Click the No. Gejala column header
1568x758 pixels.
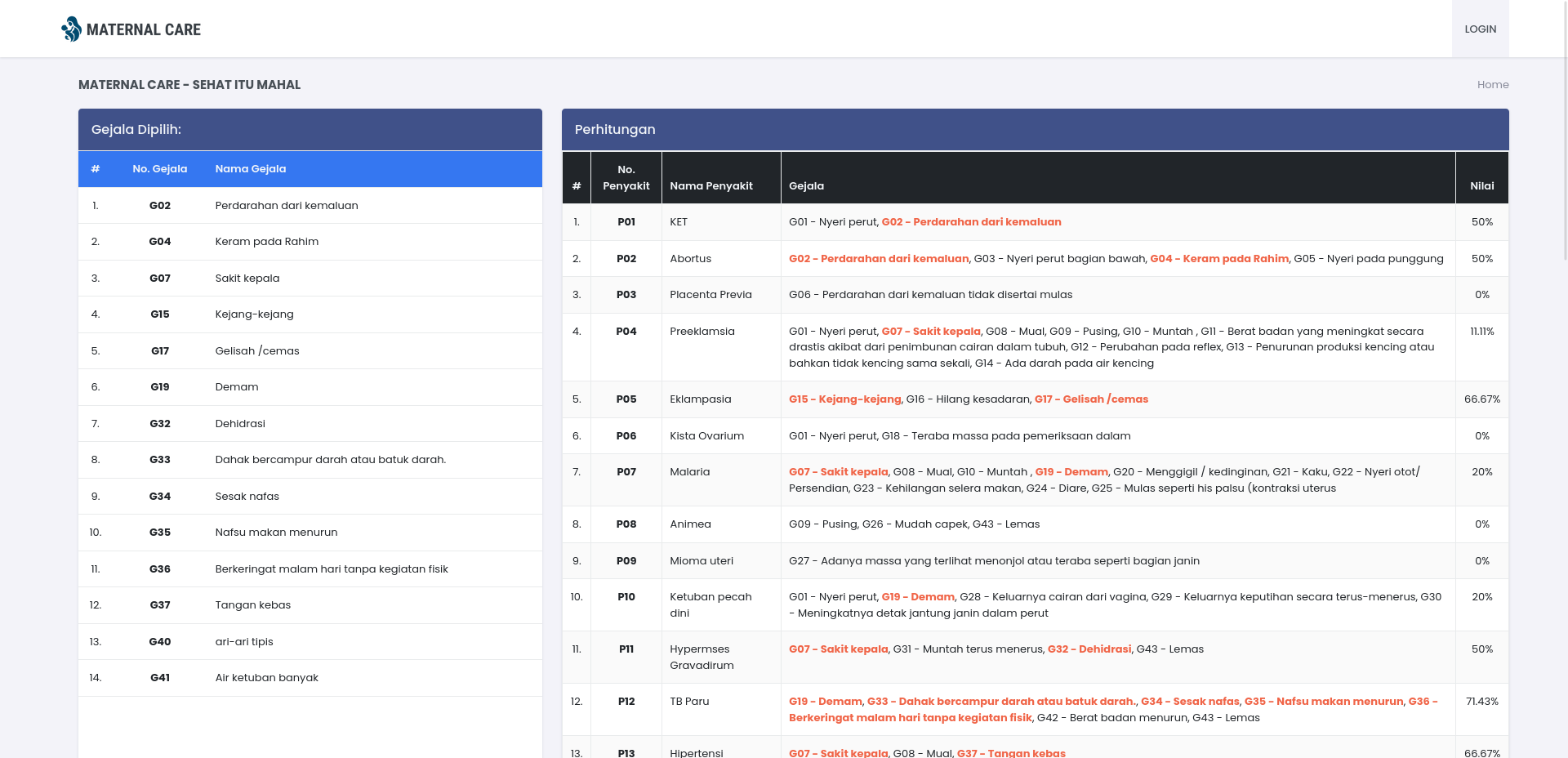160,169
